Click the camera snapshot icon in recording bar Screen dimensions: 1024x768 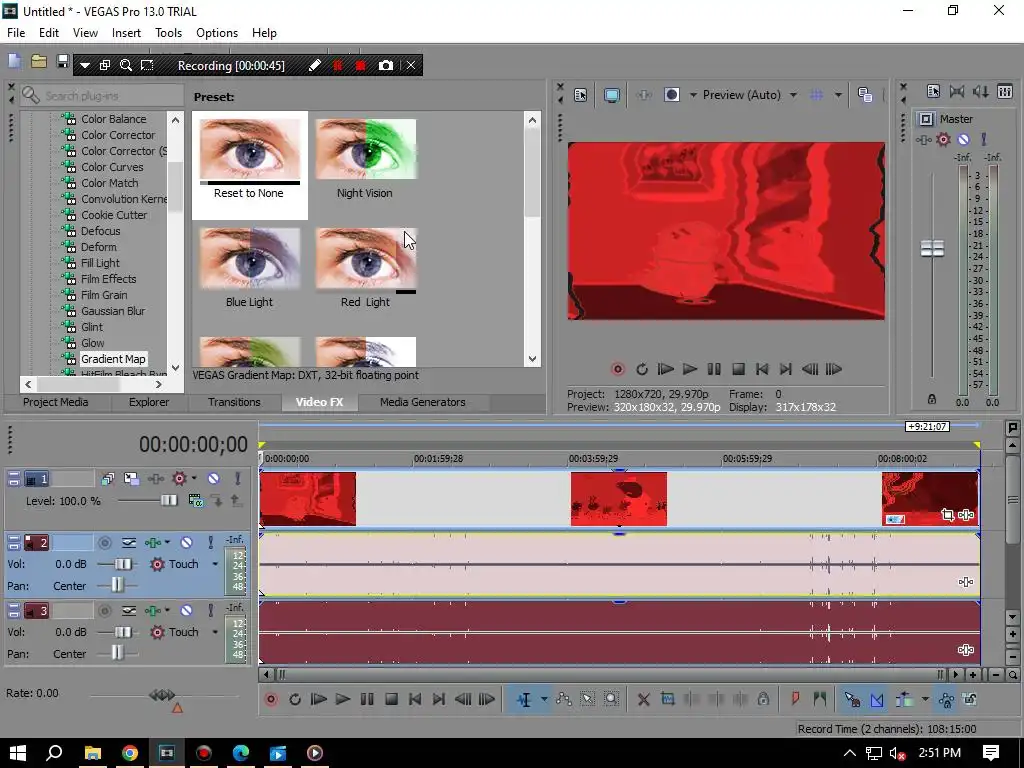[385, 65]
